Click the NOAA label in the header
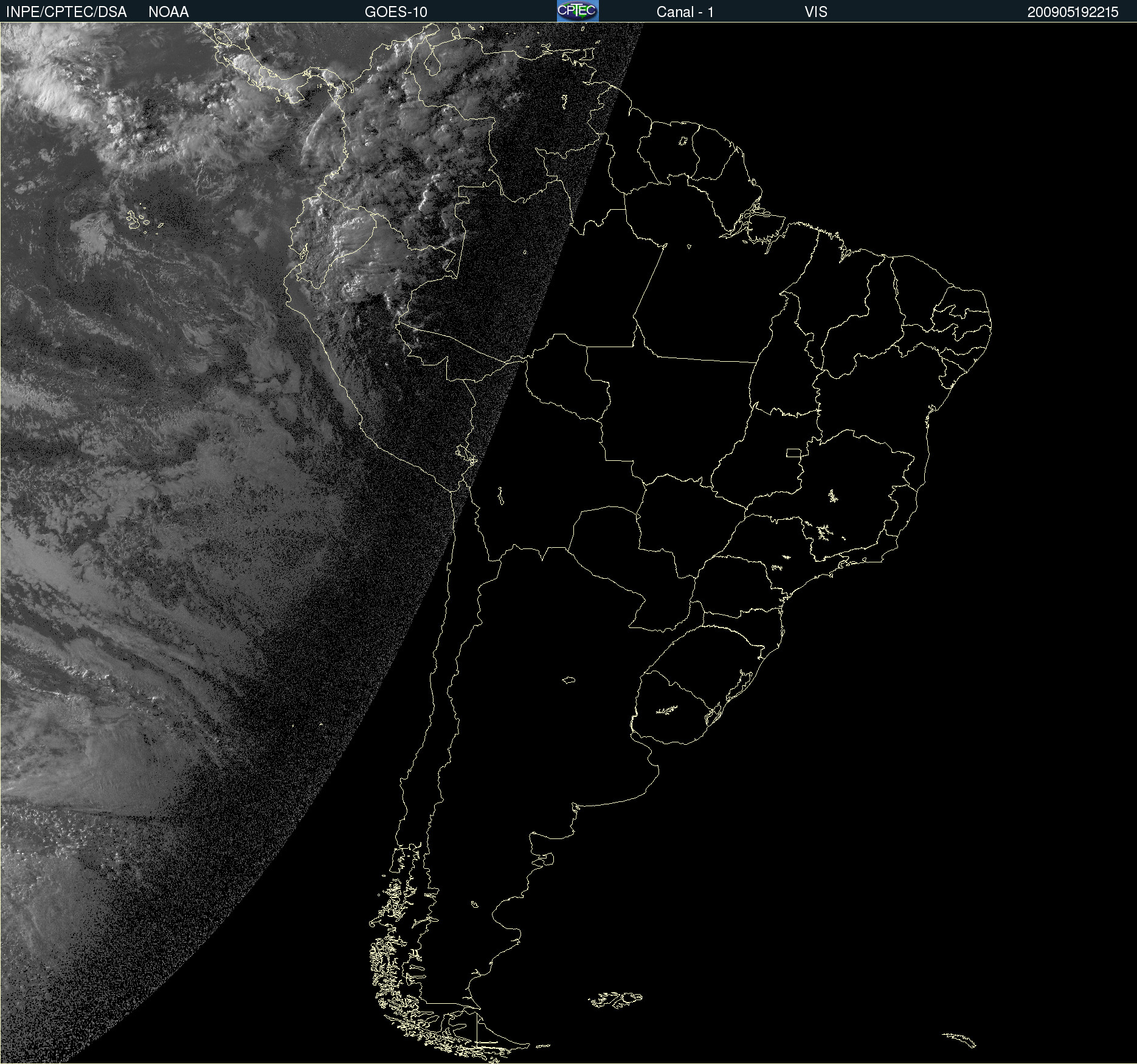 tap(168, 12)
